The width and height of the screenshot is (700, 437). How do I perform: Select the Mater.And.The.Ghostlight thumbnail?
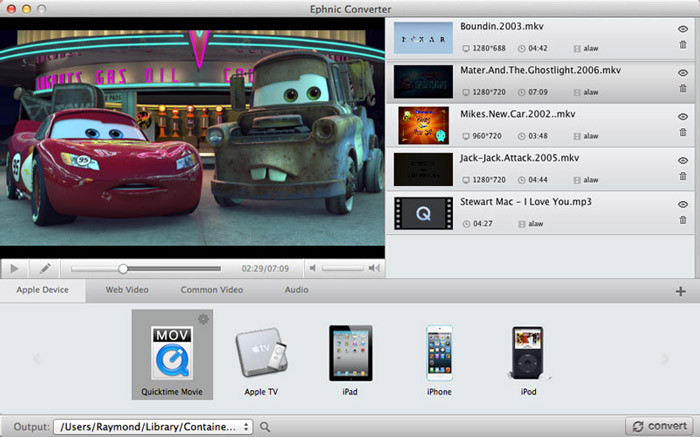423,82
